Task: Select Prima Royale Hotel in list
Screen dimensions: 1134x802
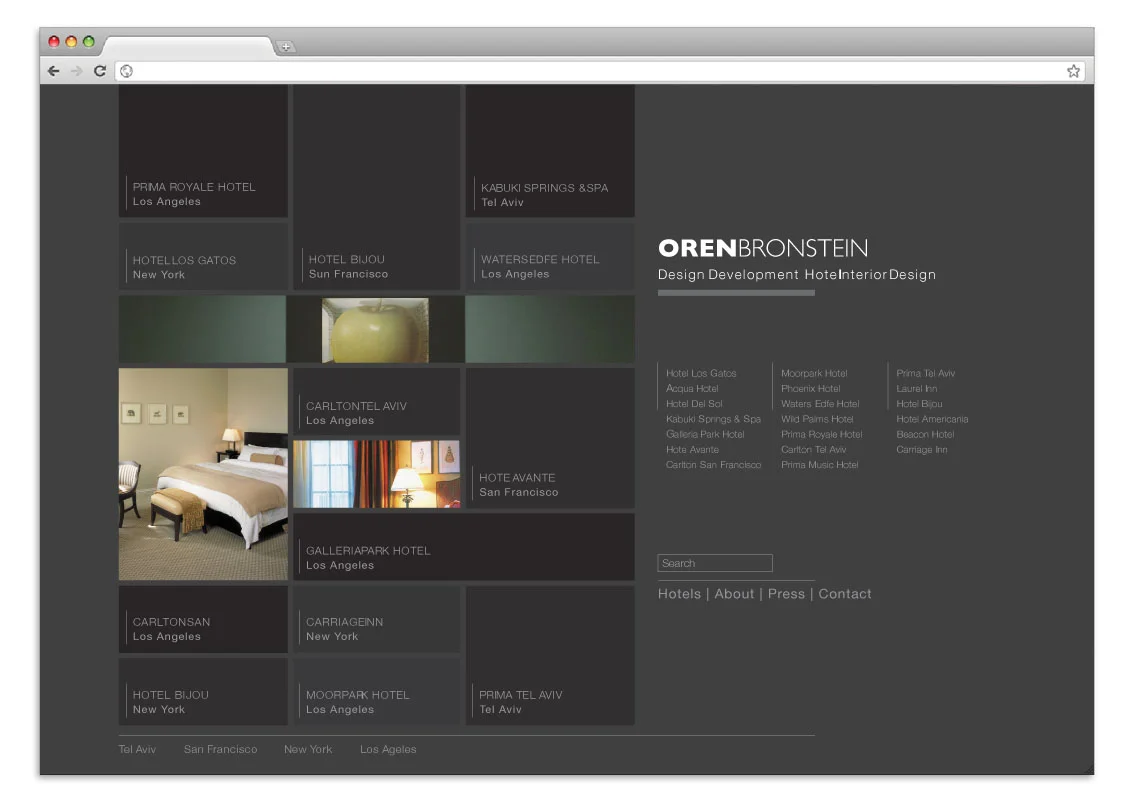Action: pos(822,434)
